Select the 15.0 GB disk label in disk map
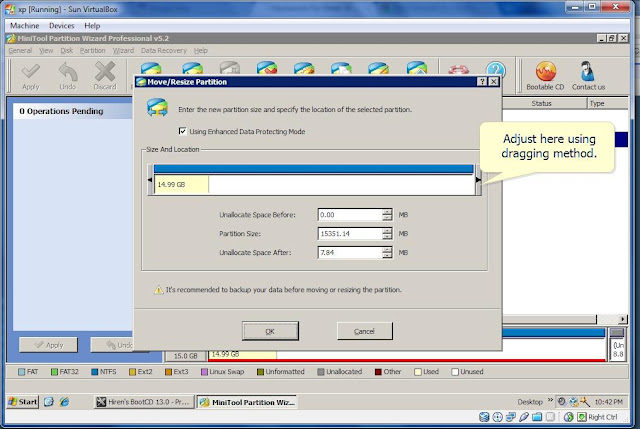 pyautogui.click(x=186, y=356)
